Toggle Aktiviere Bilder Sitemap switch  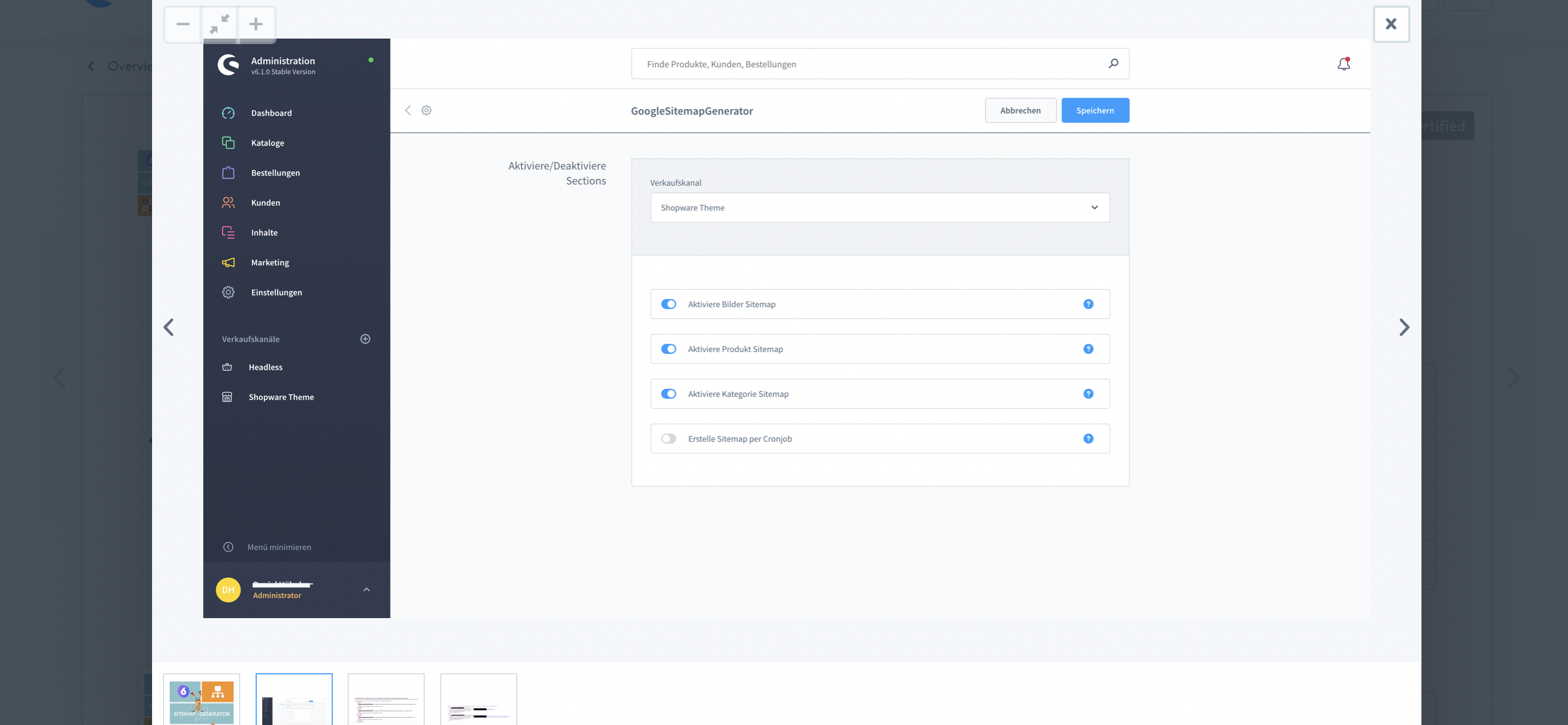668,304
